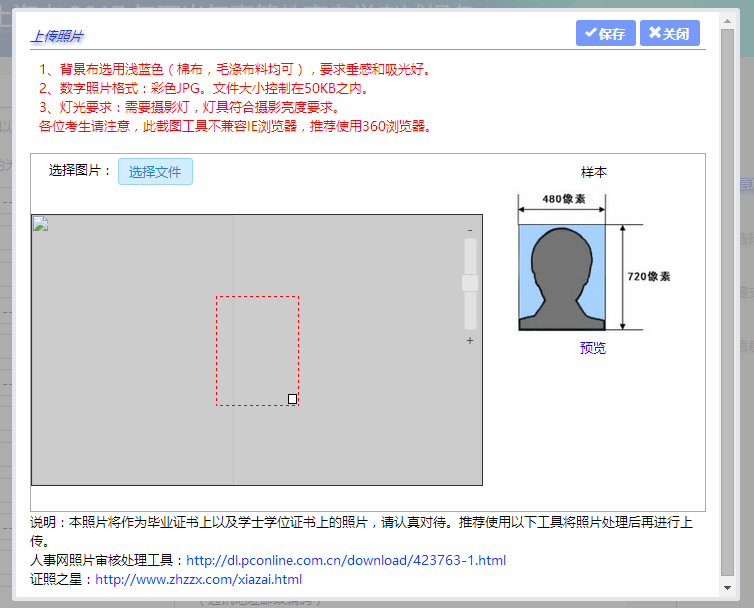Click zoom slider track below the handle
This screenshot has height=608, width=754.
pyautogui.click(x=470, y=312)
